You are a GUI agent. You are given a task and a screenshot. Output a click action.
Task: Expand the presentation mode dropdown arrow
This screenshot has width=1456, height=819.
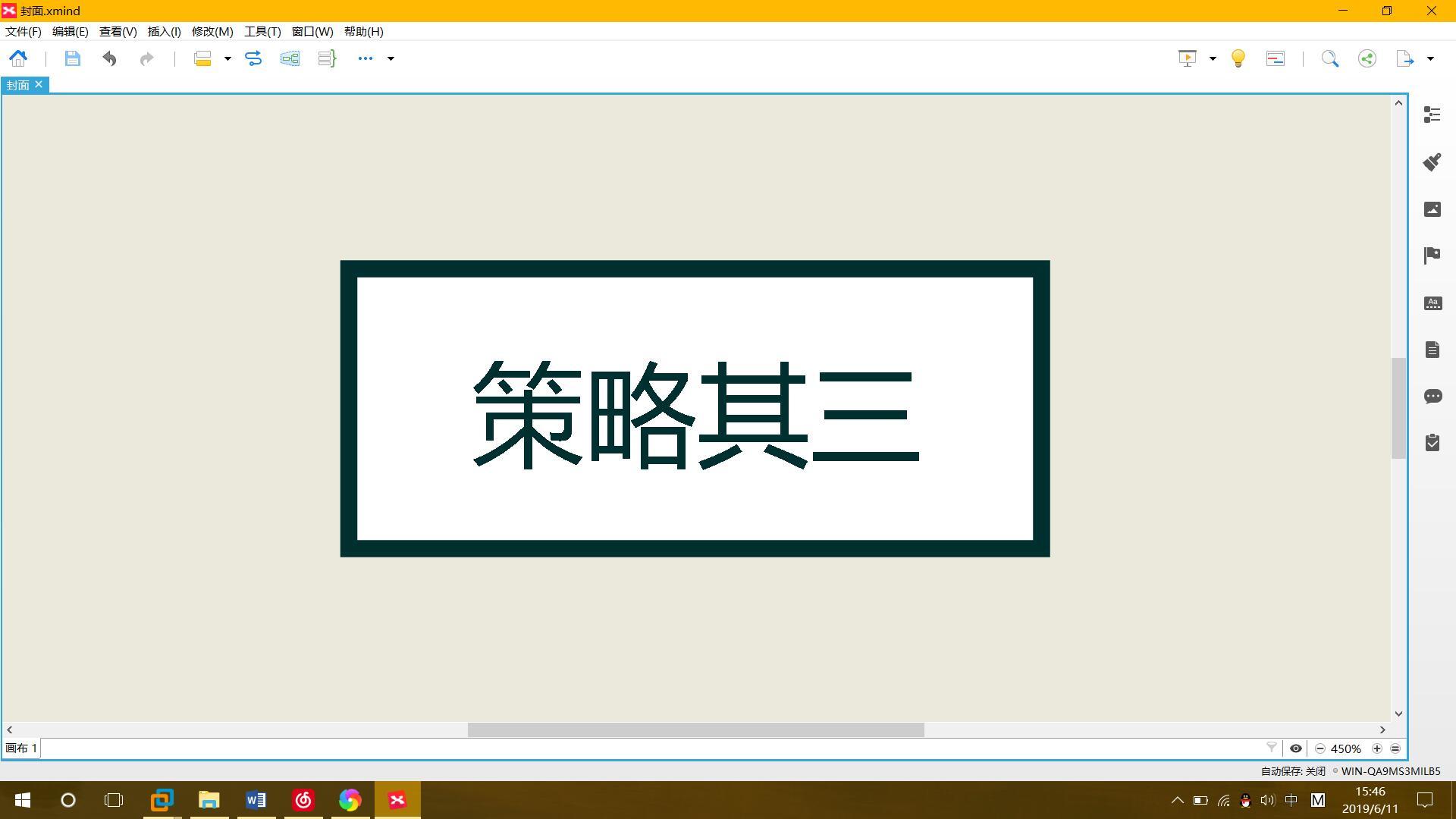pyautogui.click(x=1213, y=58)
